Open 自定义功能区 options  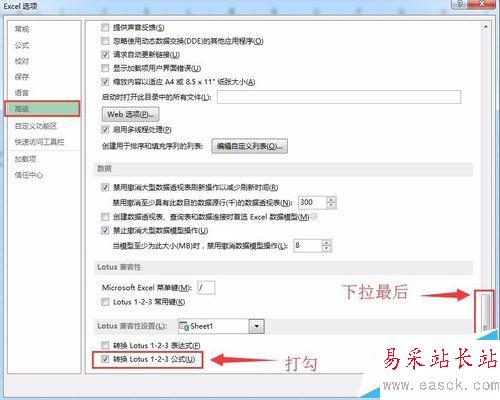tap(36, 126)
